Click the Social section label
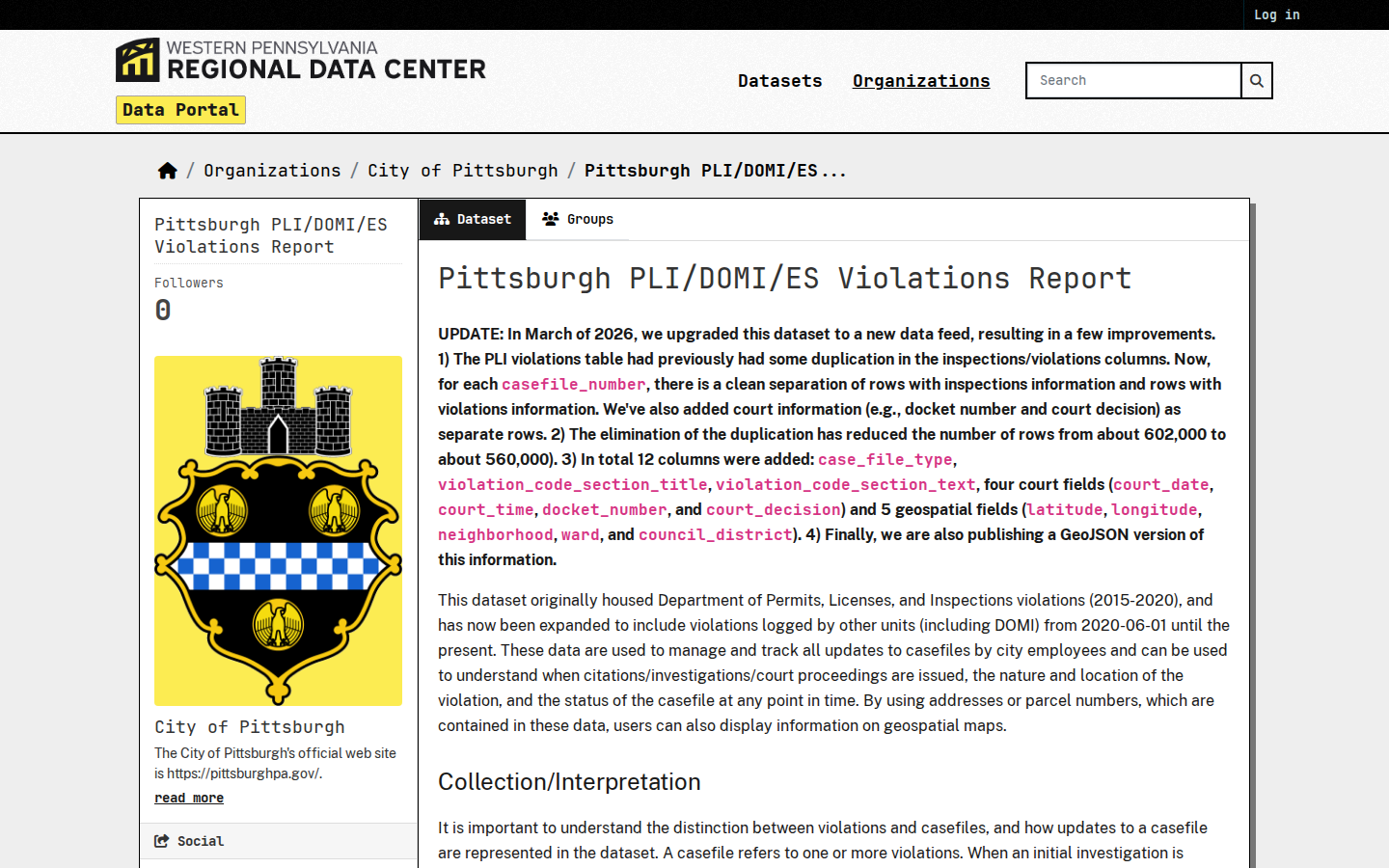 tap(201, 841)
